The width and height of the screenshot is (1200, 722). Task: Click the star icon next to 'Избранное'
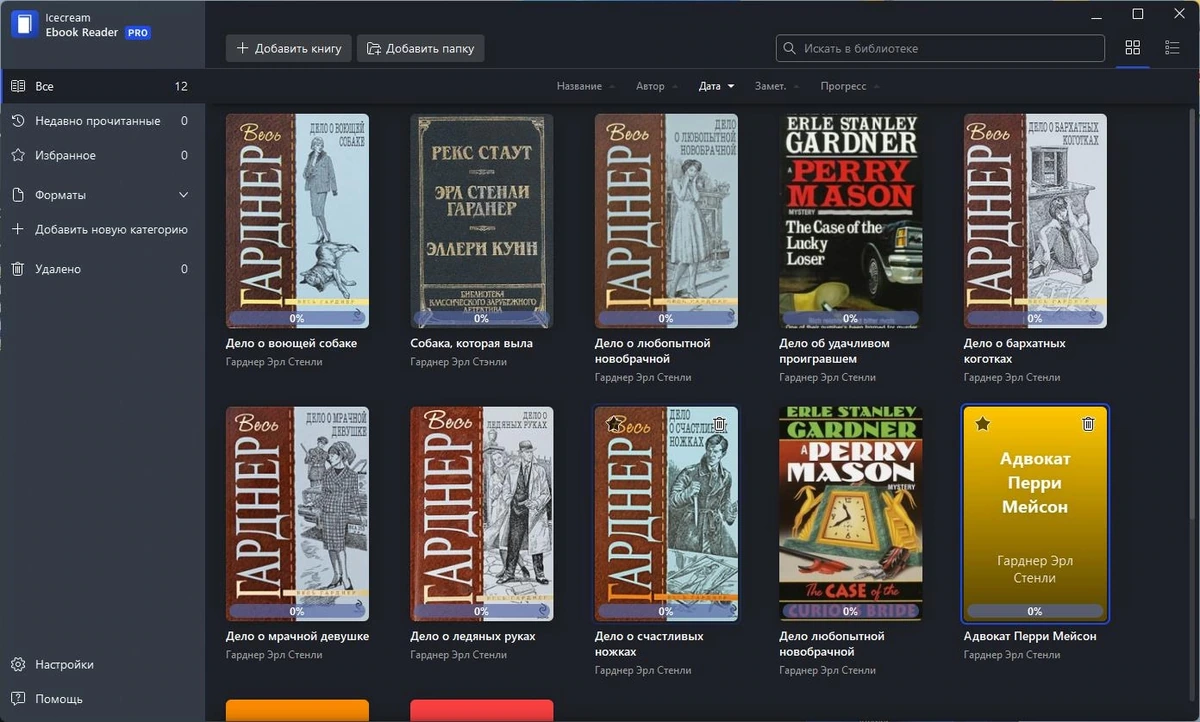[18, 155]
